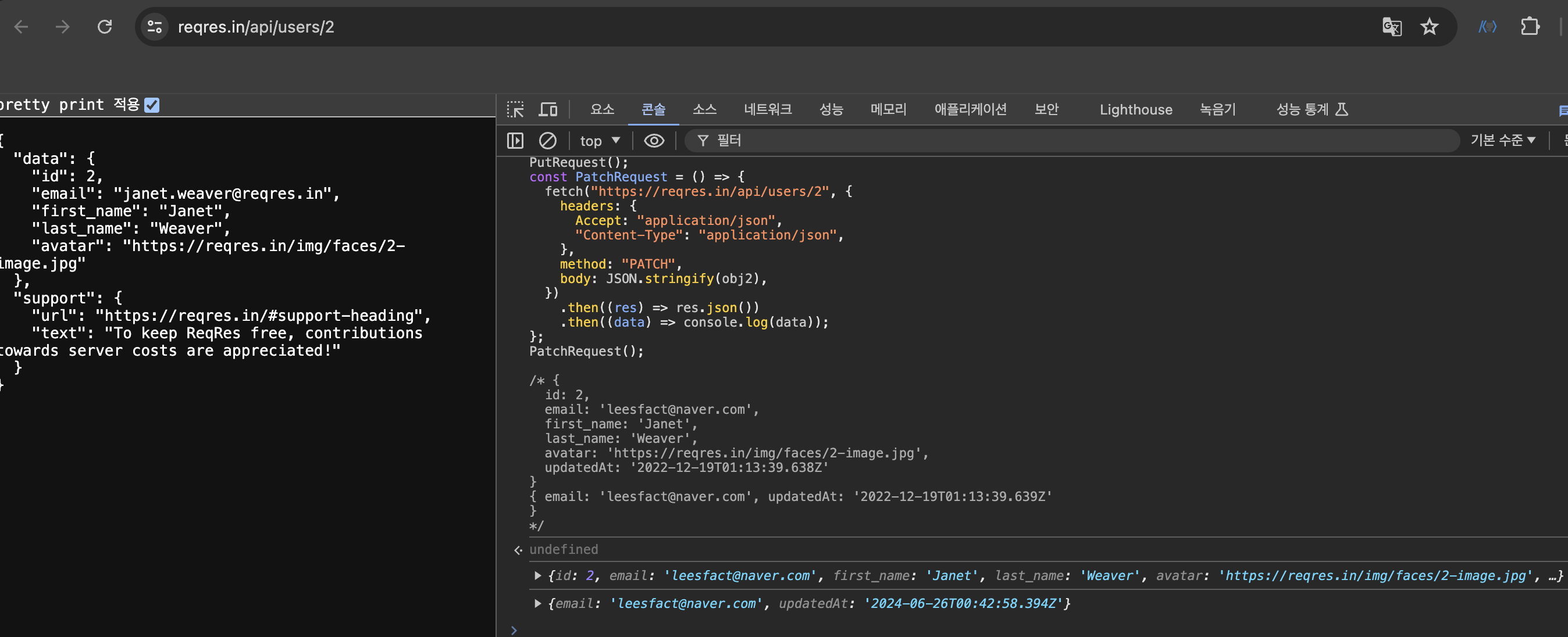The height and width of the screenshot is (637, 1568).
Task: Expand the logged object starting with id: 2
Action: coord(537,575)
